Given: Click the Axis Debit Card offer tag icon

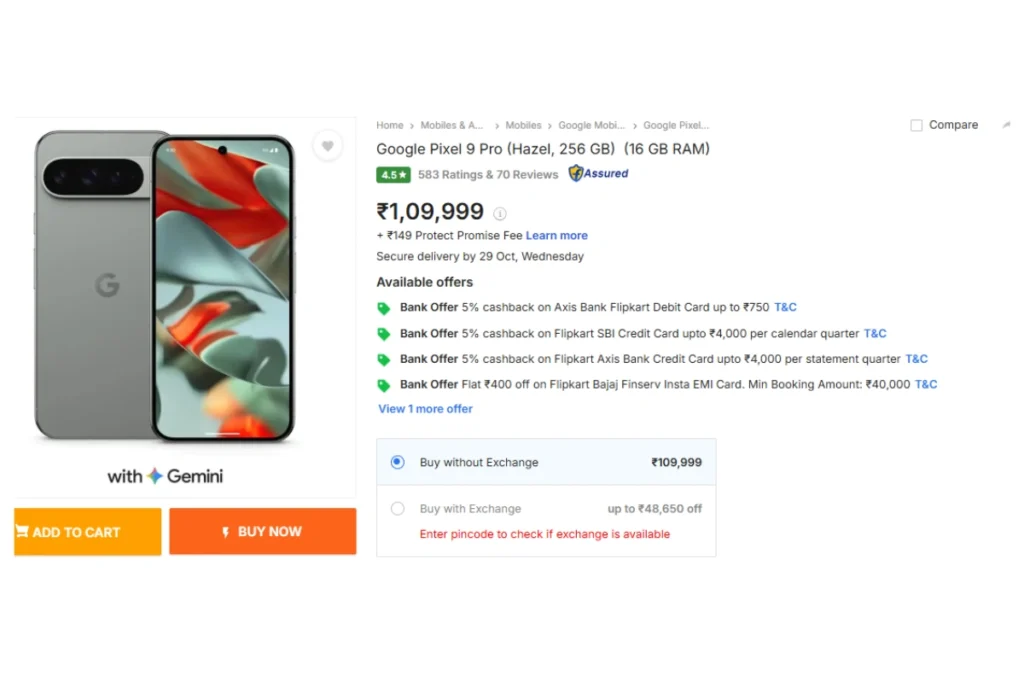Looking at the screenshot, I should (x=383, y=308).
